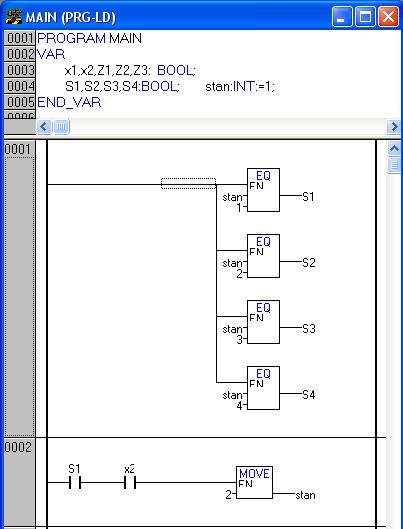Minimize the MAIN (PRG-LD) window
The width and height of the screenshot is (403, 529).
(x=342, y=16)
